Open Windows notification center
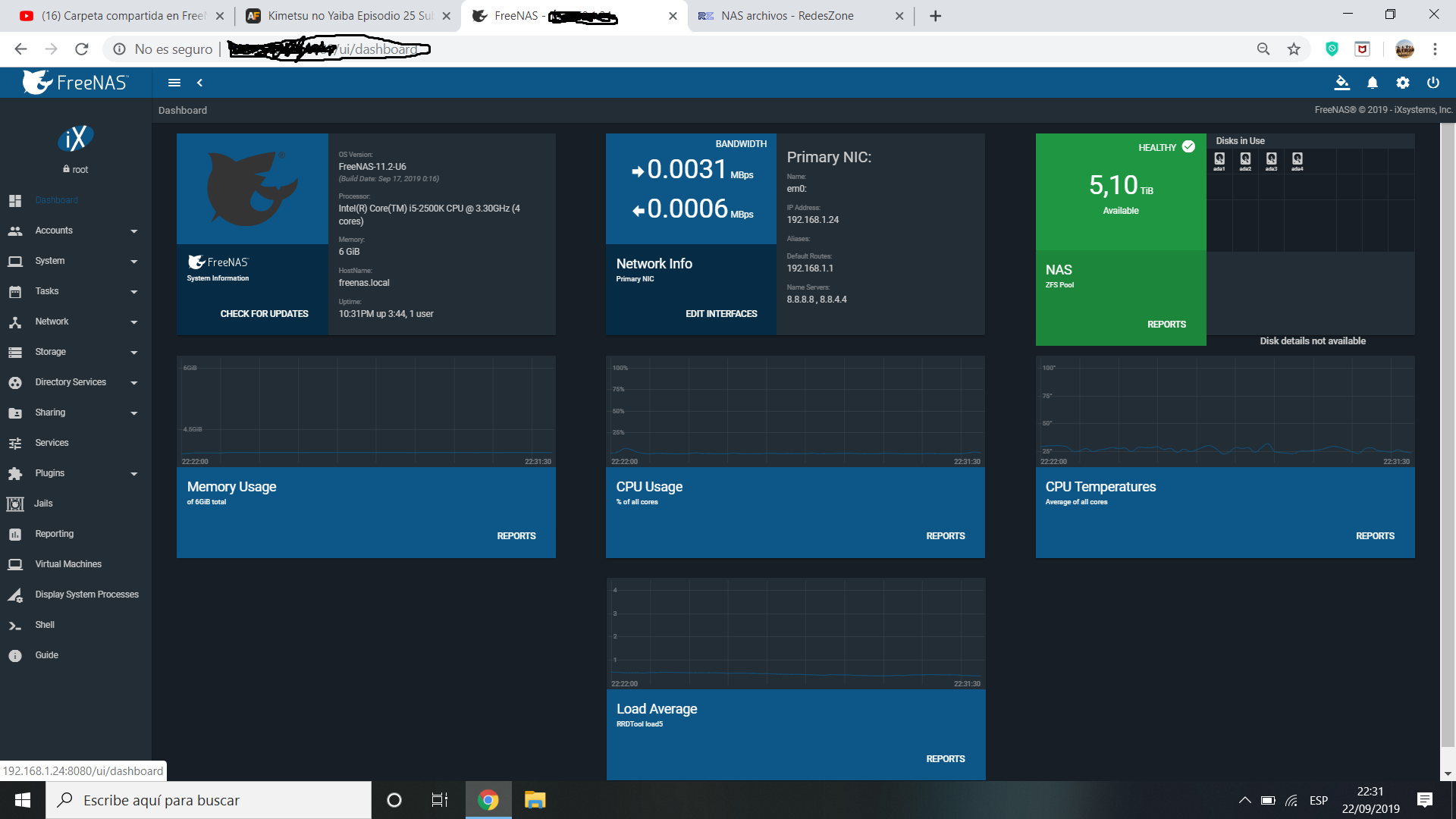This screenshot has height=819, width=1456. [1425, 800]
